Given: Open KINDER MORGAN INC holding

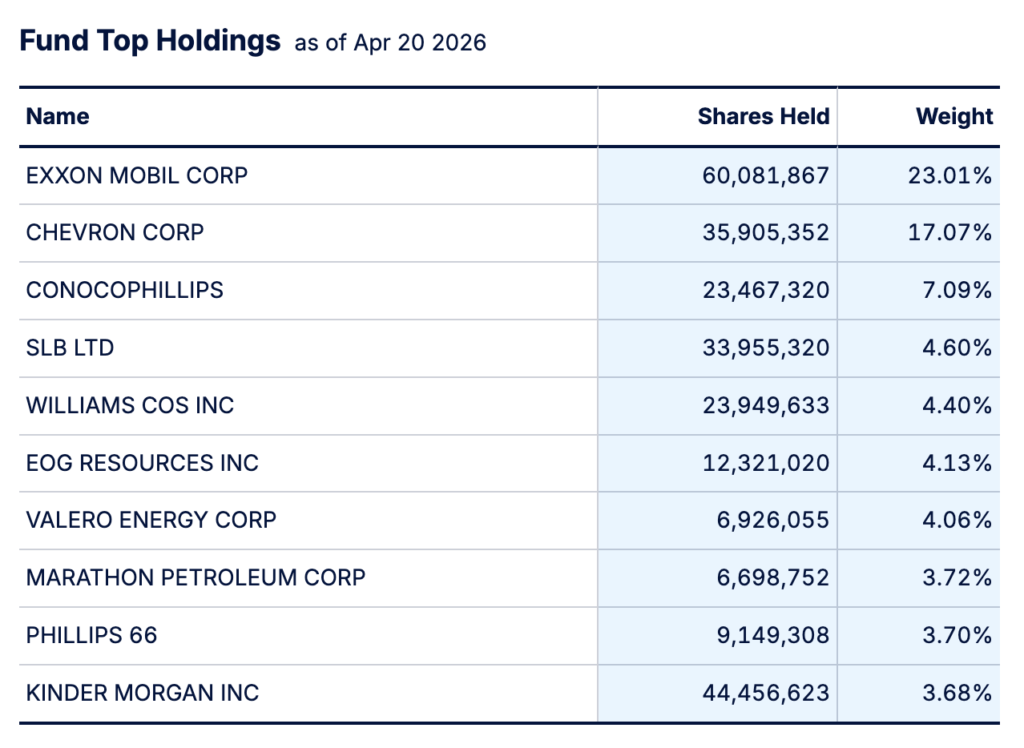Looking at the screenshot, I should tap(142, 693).
